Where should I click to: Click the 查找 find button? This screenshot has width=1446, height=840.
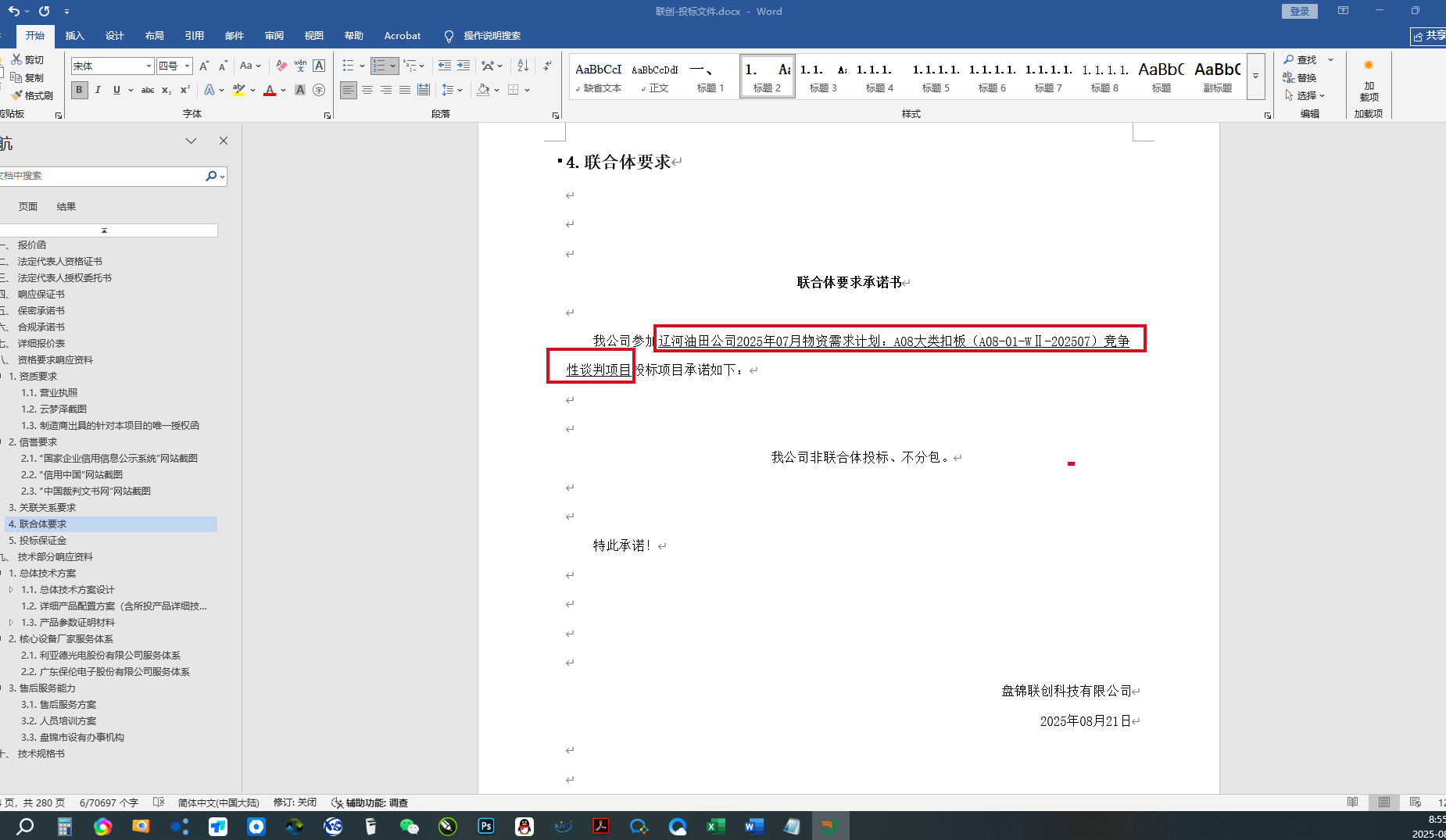pyautogui.click(x=1300, y=59)
